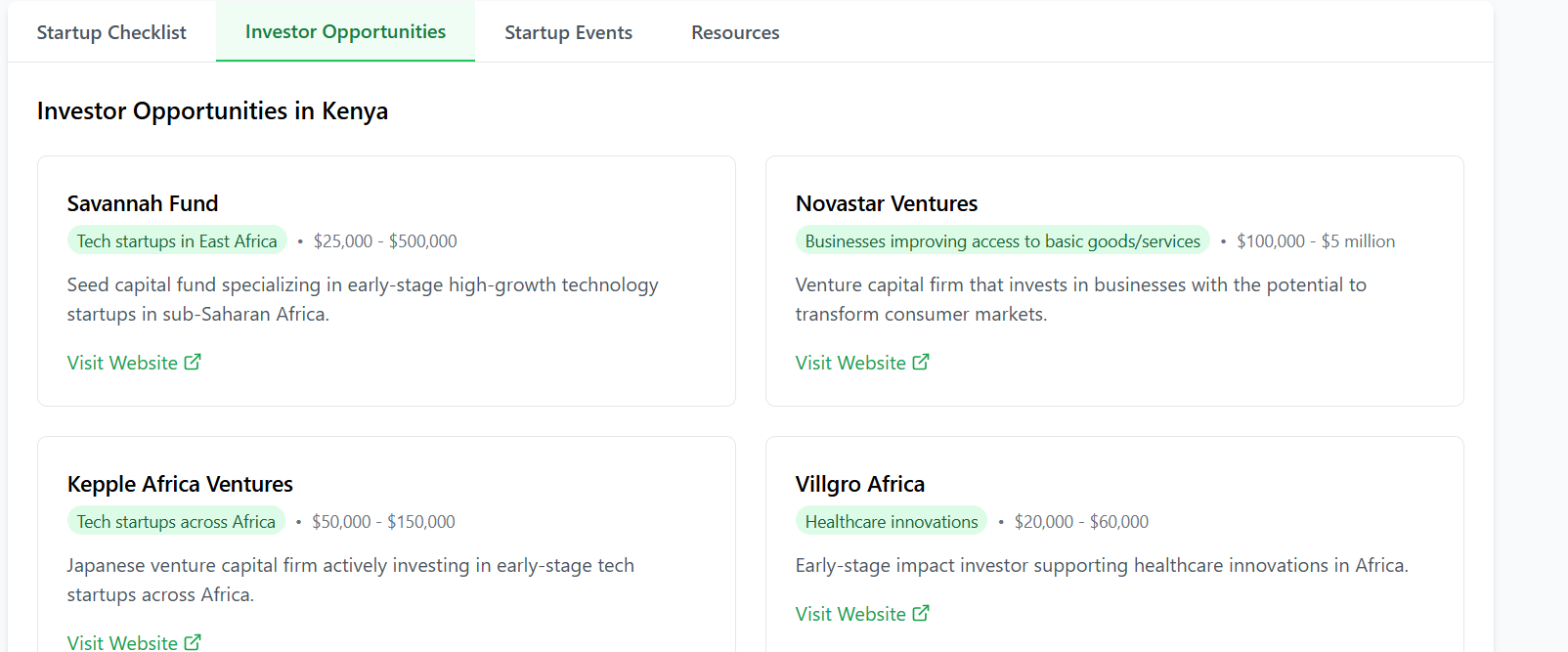Click the Kepple Africa Ventures card heading
The width and height of the screenshot is (1568, 652).
[180, 484]
